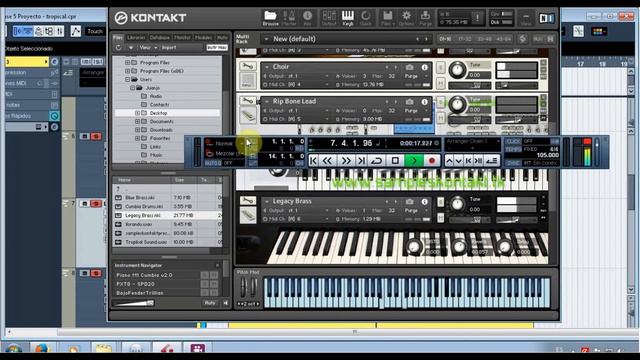The image size is (640, 360).
Task: Toggle the Auto button under Instrument Navigator
Action: click(210, 303)
